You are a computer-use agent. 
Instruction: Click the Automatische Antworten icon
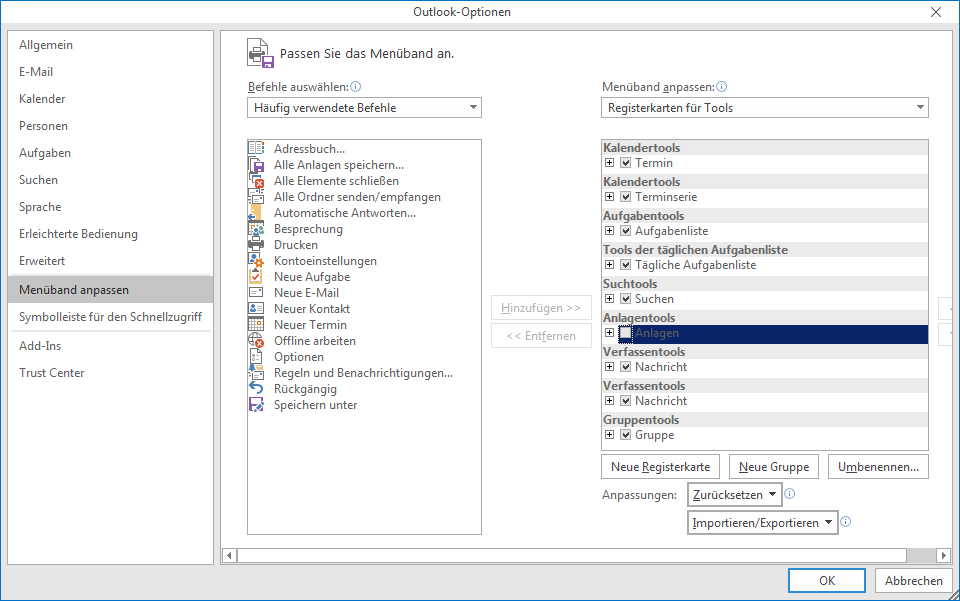pyautogui.click(x=256, y=213)
